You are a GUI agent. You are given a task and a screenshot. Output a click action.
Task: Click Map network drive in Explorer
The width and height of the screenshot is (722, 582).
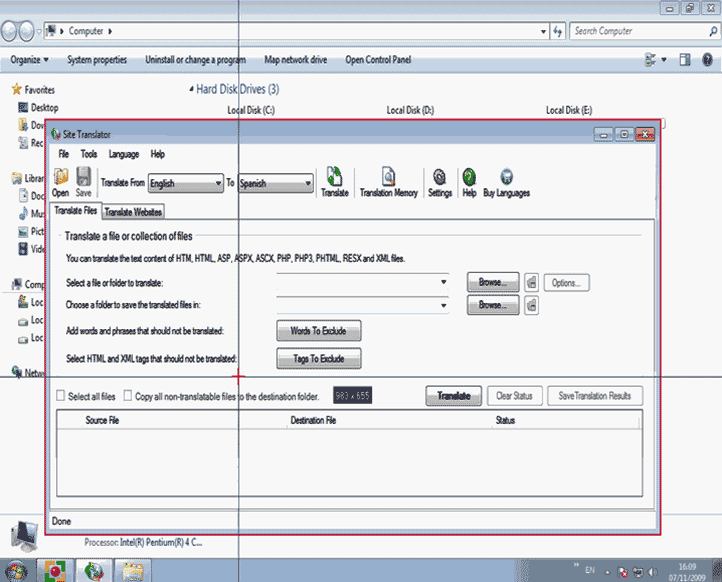pos(296,60)
